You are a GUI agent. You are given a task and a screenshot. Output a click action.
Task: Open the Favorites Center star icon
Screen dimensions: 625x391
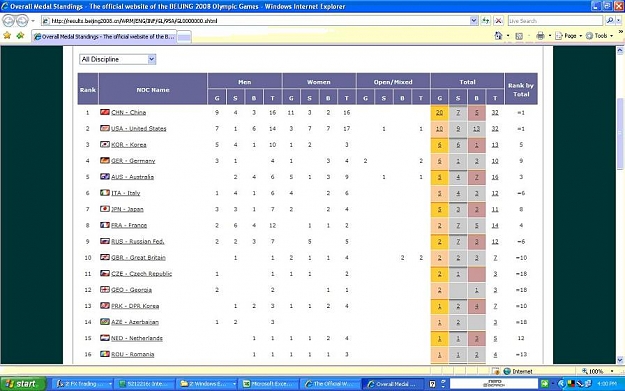[7, 36]
